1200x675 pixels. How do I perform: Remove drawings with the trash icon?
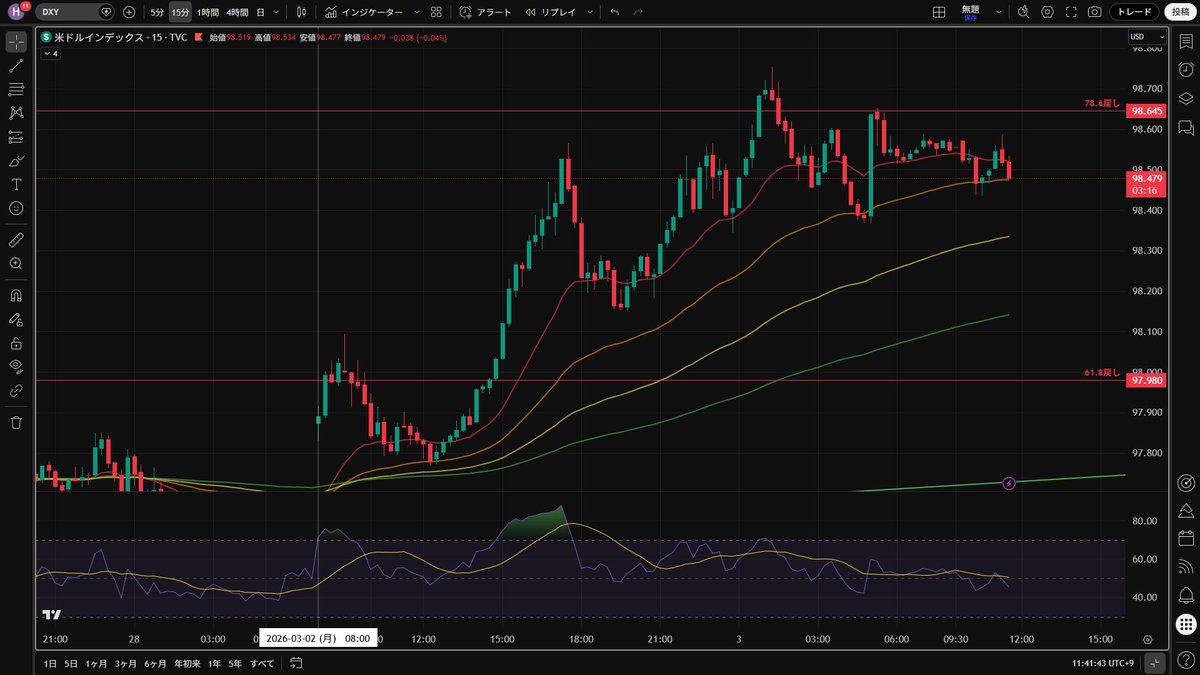point(16,422)
